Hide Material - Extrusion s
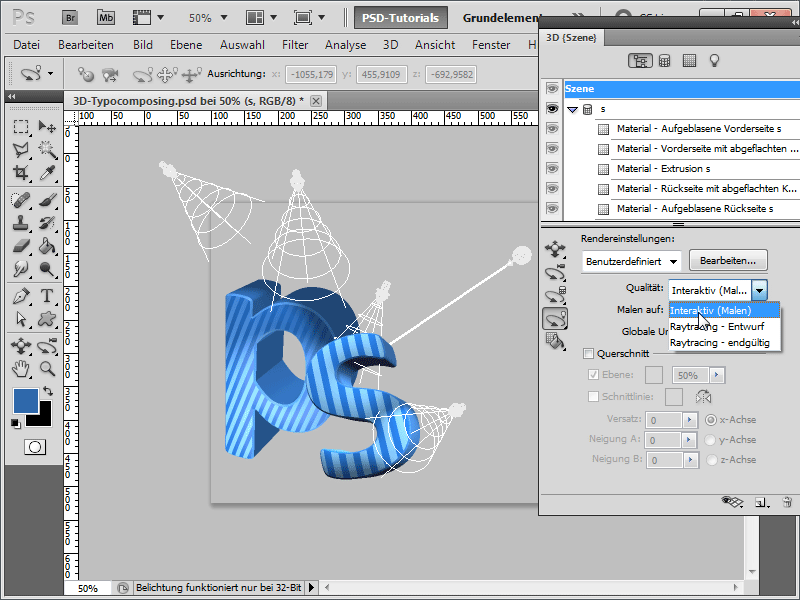 552,168
